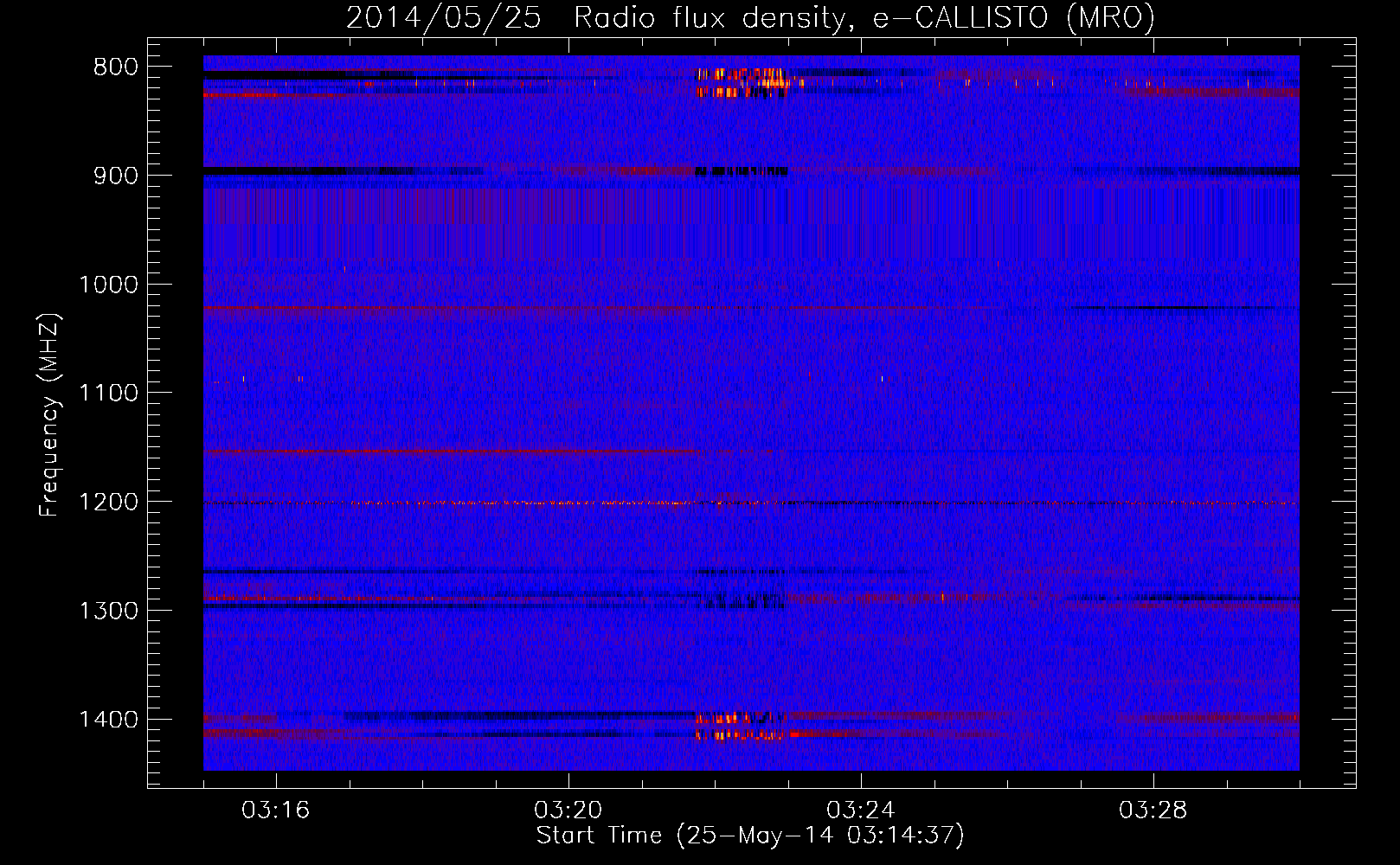The width and height of the screenshot is (1400, 865).
Task: Click the 03:16 time tick label
Action: coord(276,811)
